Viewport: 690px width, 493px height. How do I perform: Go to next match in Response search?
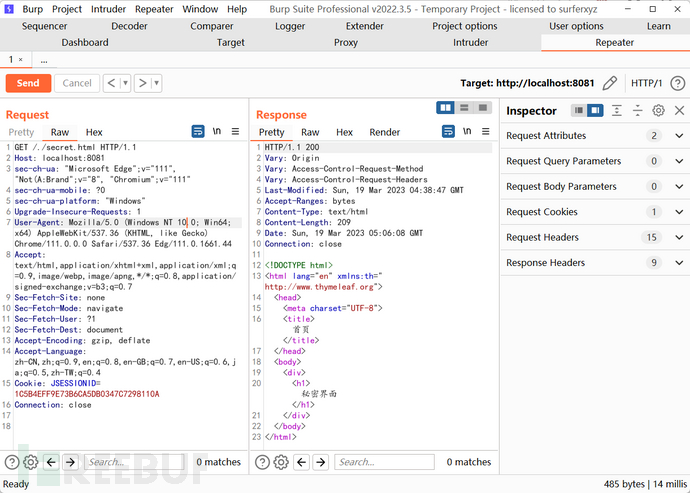(321, 462)
